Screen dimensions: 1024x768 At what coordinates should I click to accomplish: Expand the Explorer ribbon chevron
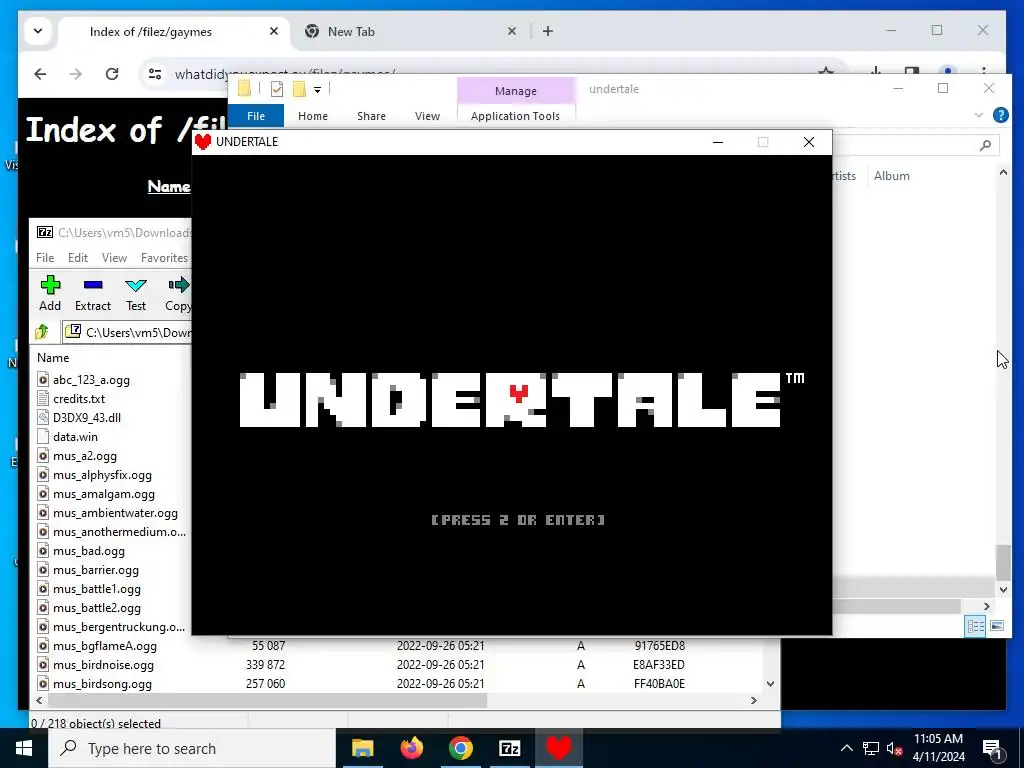pyautogui.click(x=978, y=115)
